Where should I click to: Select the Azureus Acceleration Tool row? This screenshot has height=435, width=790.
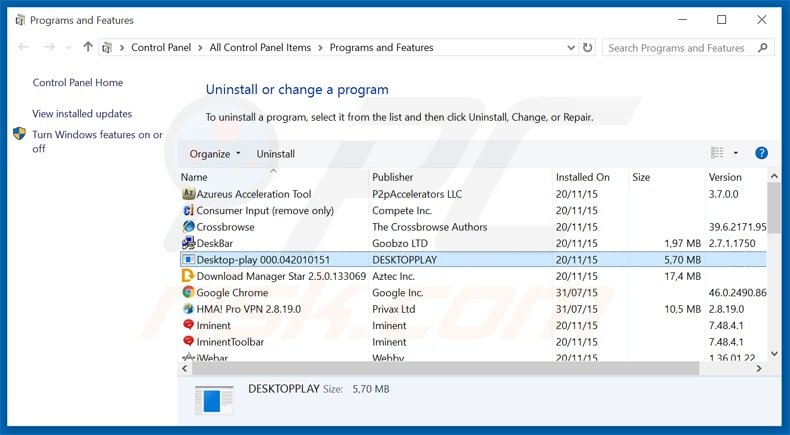(x=473, y=194)
